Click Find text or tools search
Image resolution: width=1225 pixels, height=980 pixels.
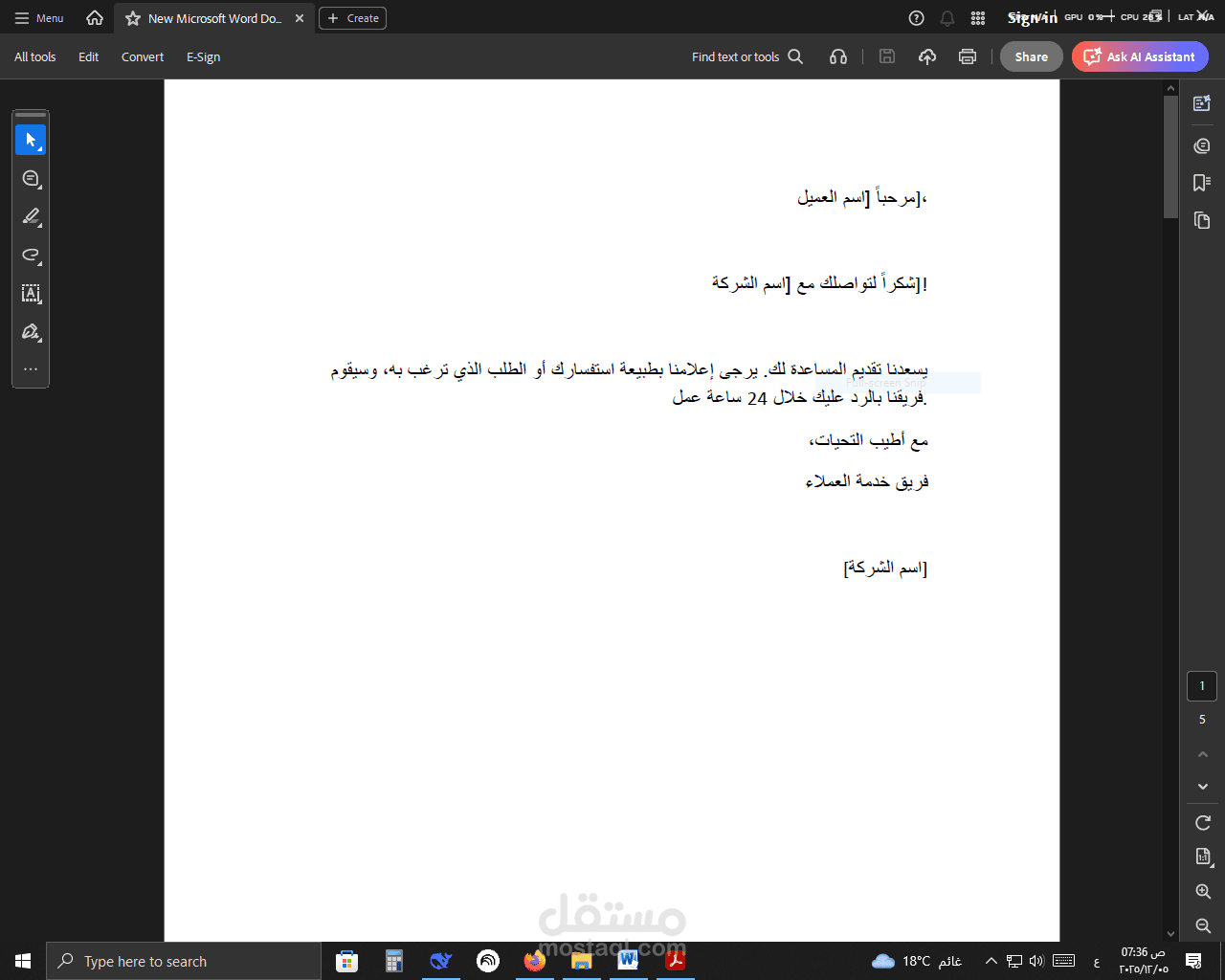[x=747, y=56]
